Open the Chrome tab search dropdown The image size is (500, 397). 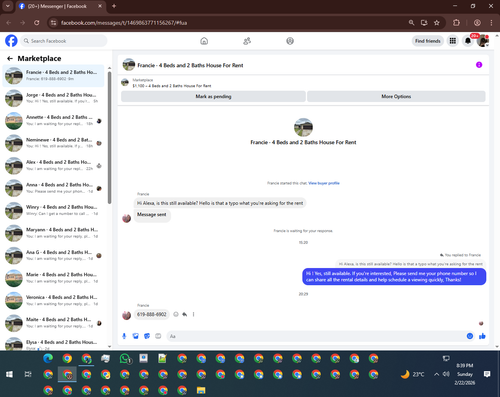[7, 6]
